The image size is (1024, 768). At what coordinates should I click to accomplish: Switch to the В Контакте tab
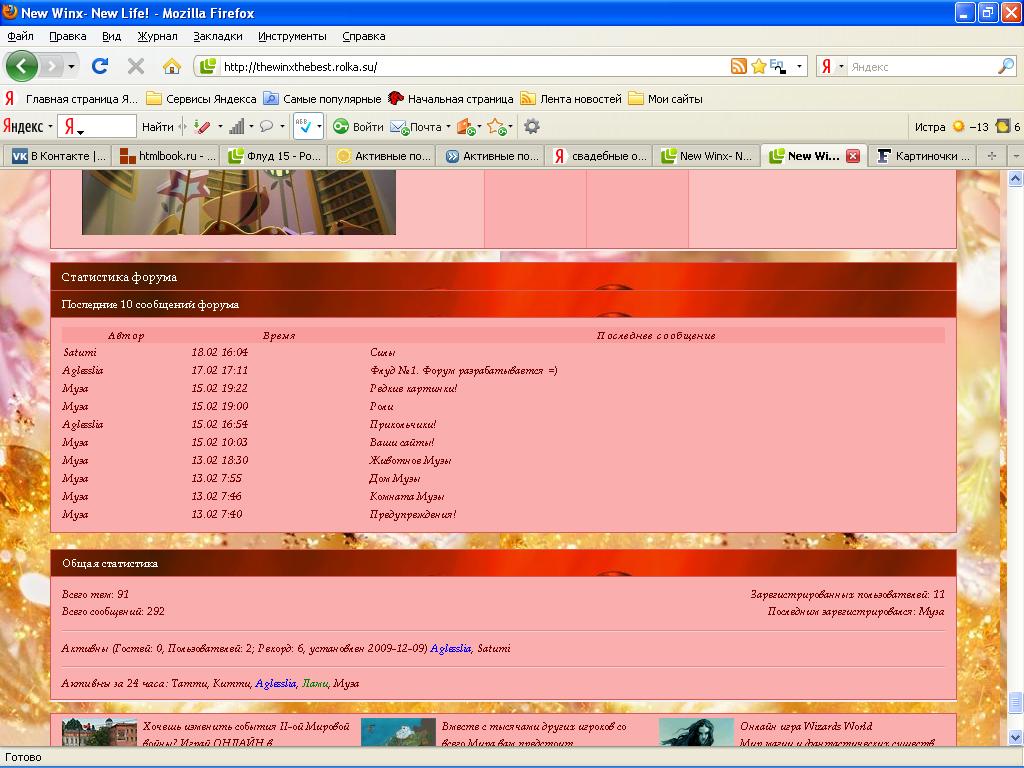57,156
